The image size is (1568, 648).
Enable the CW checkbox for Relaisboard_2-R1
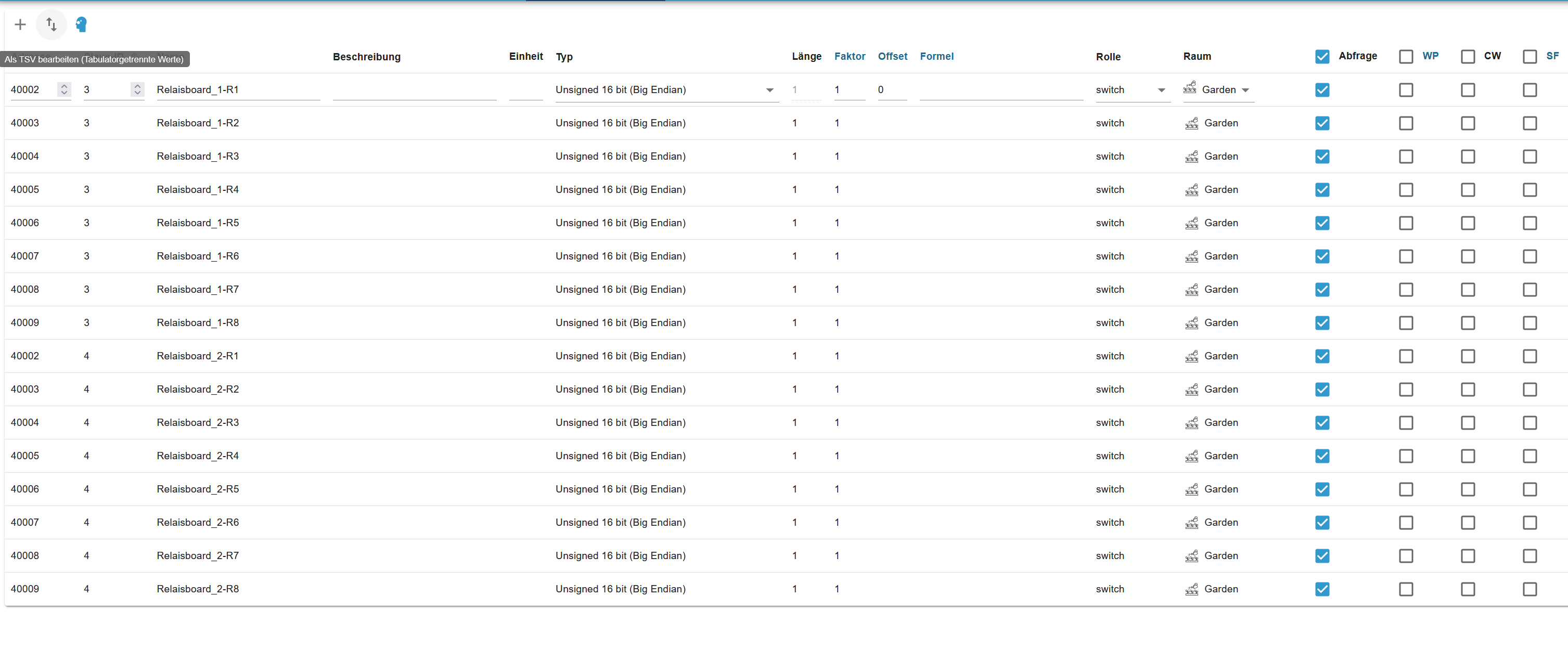1468,356
